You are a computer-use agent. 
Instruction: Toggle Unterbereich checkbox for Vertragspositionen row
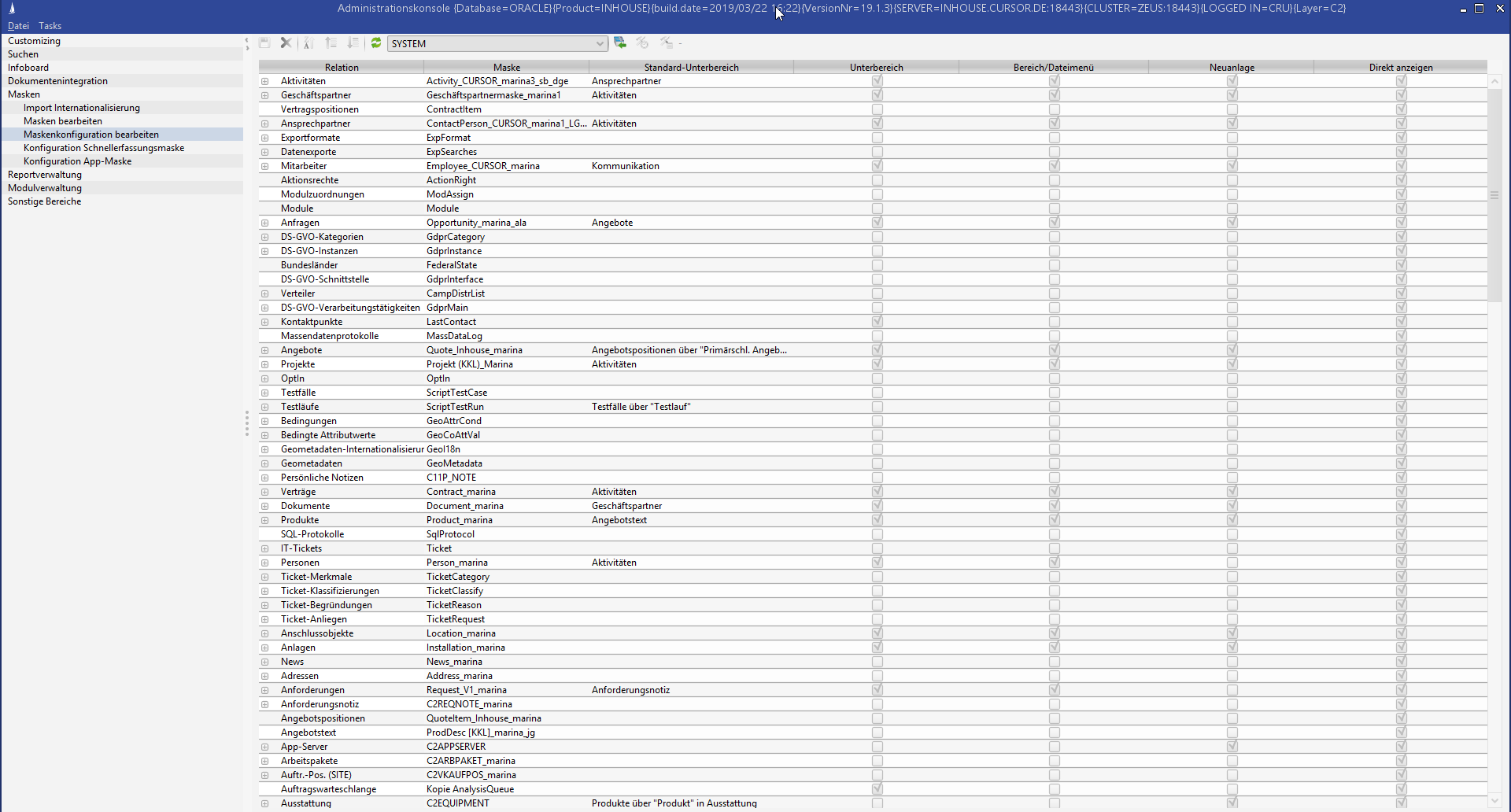point(877,109)
